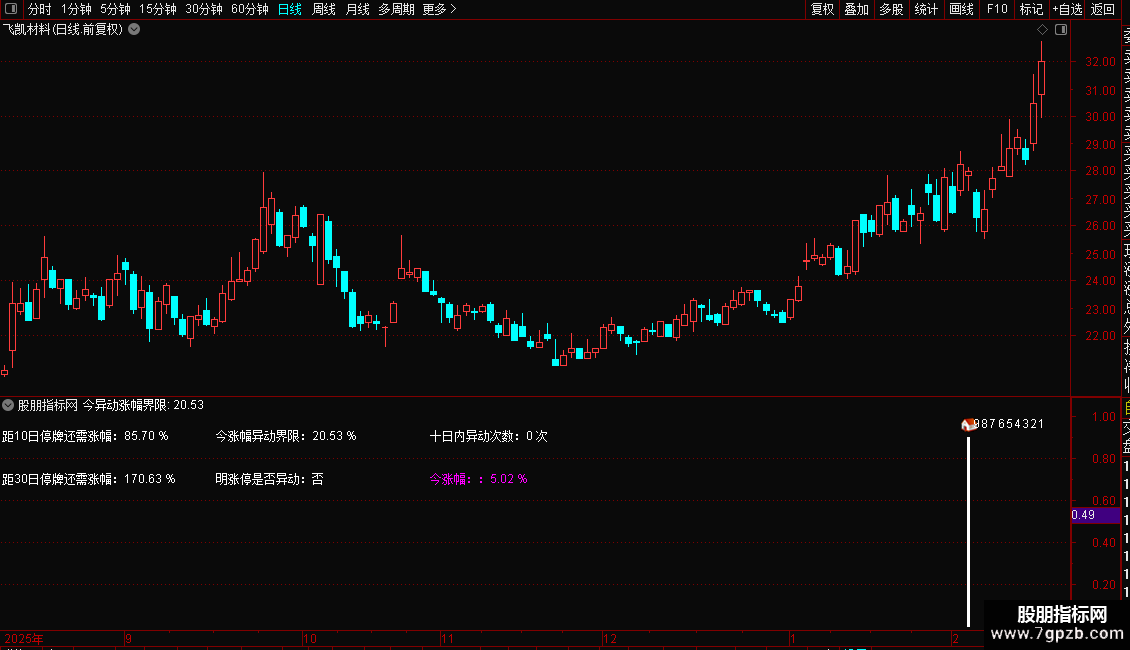Click the 距30日停牌还需涨幅 170.63% text
The width and height of the screenshot is (1130, 650).
[x=89, y=479]
